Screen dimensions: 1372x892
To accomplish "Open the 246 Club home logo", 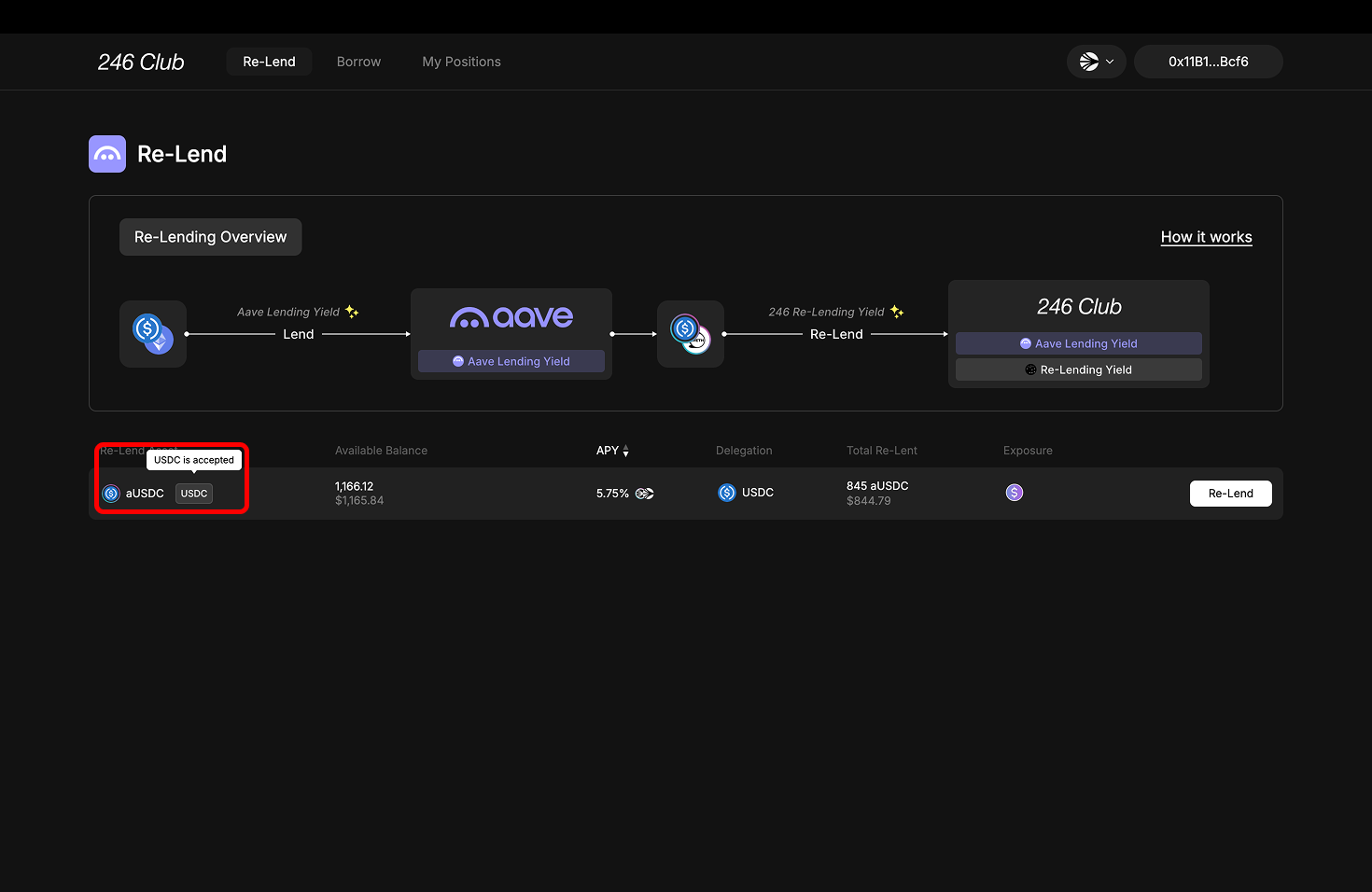I will 141,62.
